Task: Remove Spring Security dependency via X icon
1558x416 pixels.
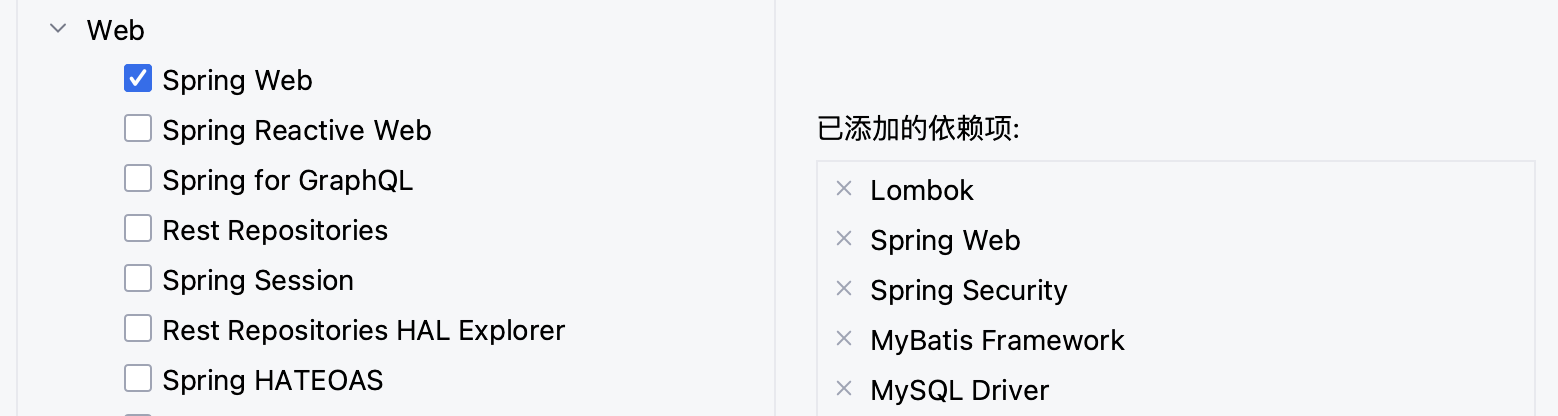Action: (x=844, y=289)
